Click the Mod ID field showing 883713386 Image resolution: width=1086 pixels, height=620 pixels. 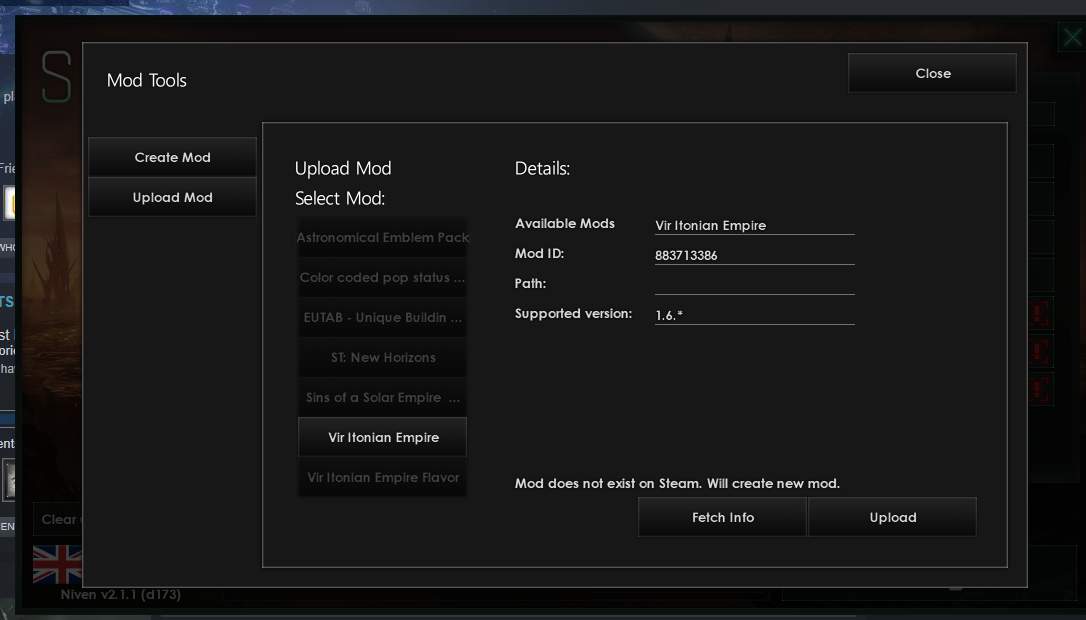tap(754, 255)
